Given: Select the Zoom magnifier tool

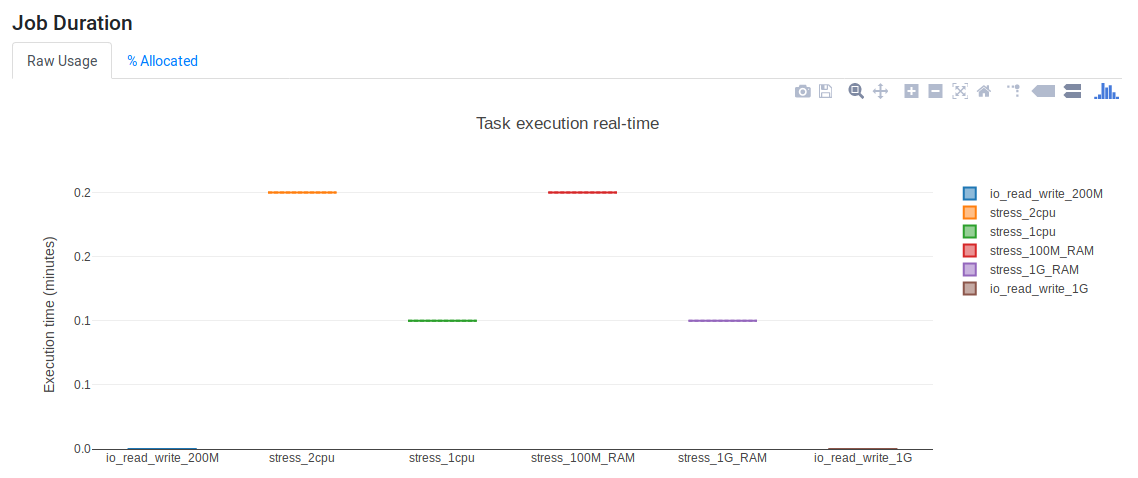Looking at the screenshot, I should [856, 91].
